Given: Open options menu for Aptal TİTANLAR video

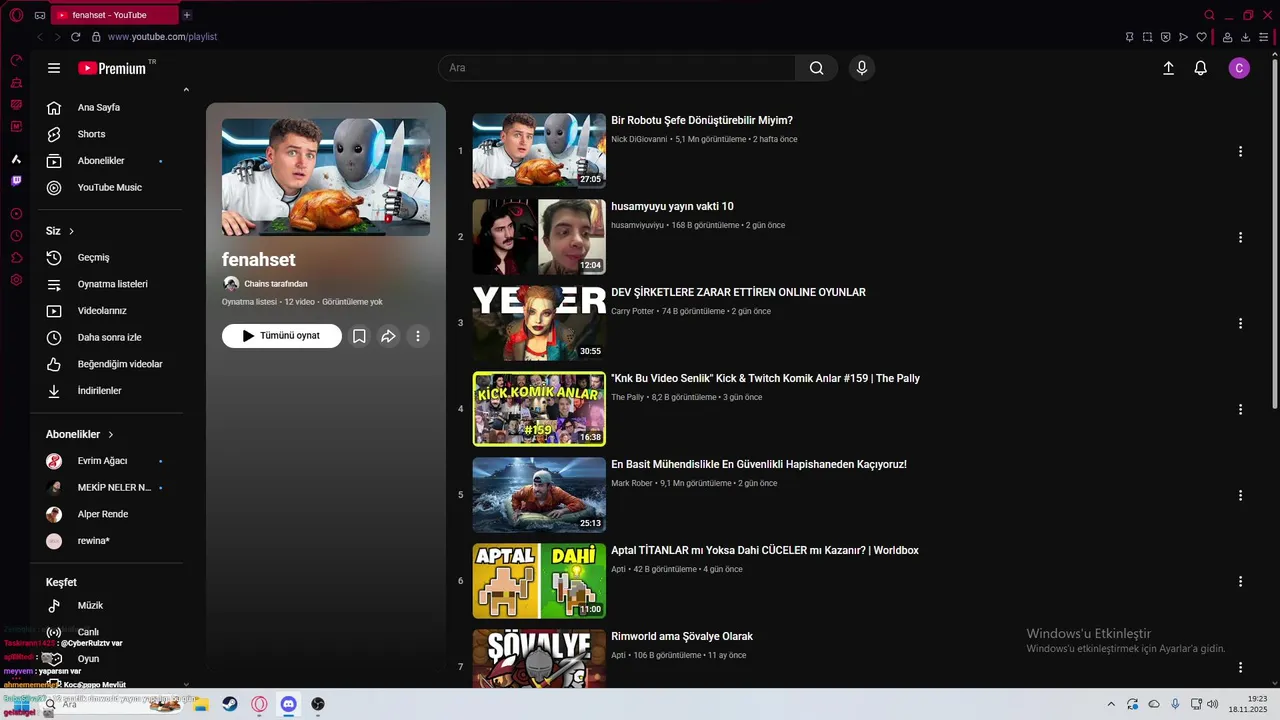Looking at the screenshot, I should [1240, 581].
